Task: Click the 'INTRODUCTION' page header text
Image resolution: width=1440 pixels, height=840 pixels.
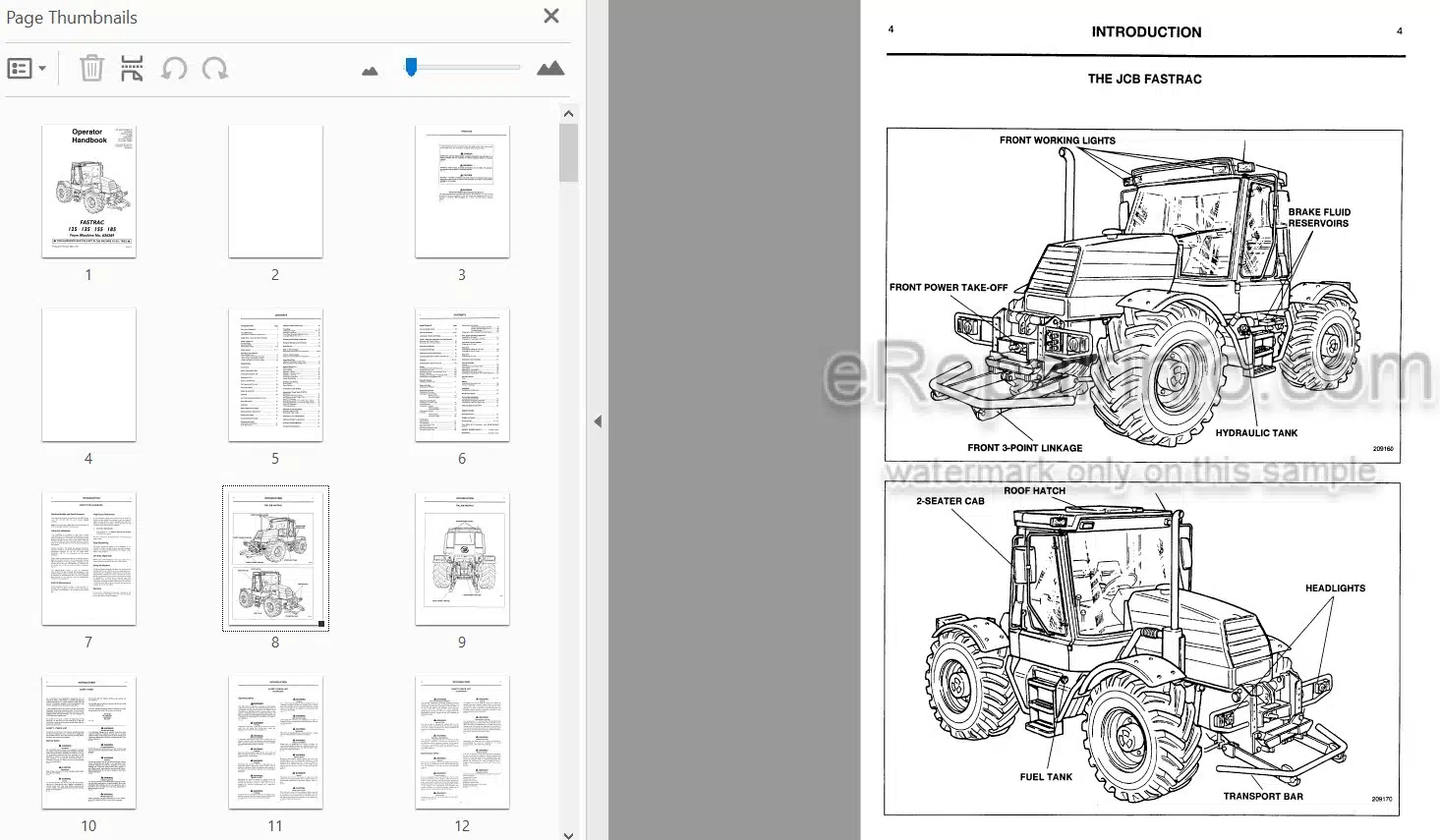Action: [1146, 31]
